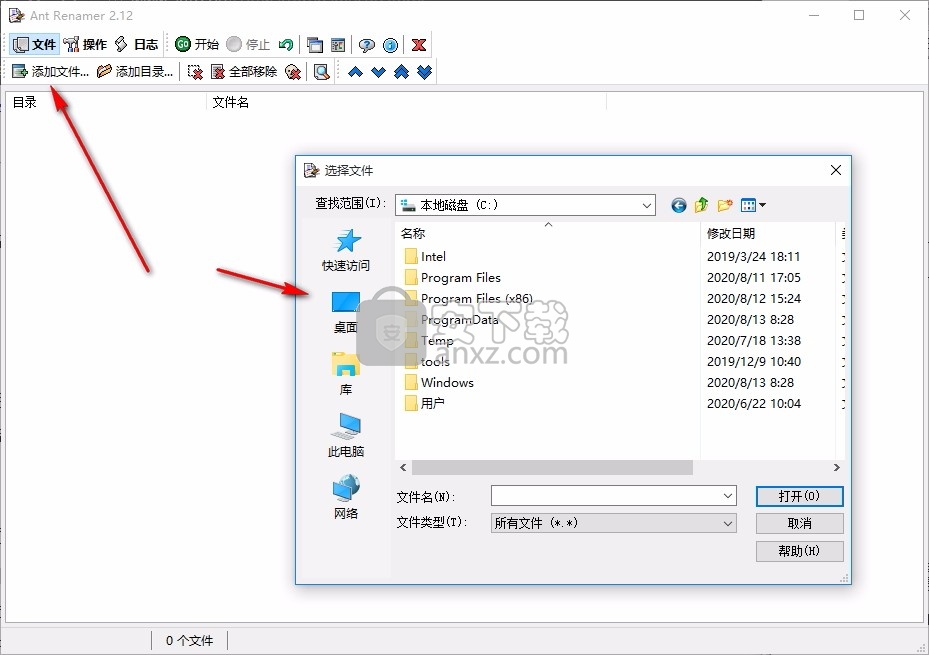The height and width of the screenshot is (655, 929).
Task: Sort main list by the 目录 column header
Action: tap(106, 102)
